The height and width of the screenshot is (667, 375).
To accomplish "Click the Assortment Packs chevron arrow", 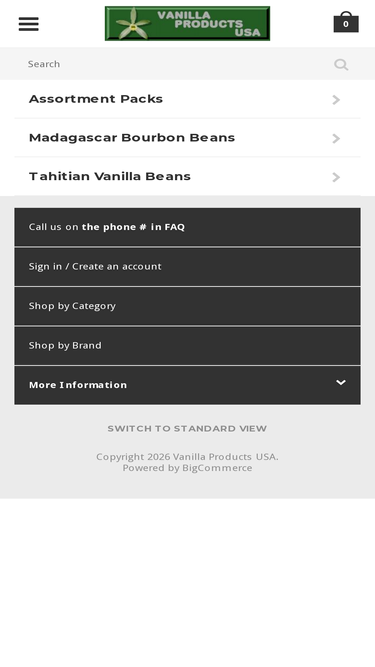I will [x=336, y=100].
